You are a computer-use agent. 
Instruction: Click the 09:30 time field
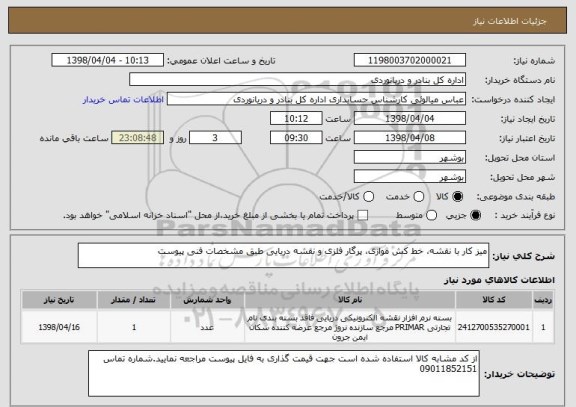click(x=296, y=138)
